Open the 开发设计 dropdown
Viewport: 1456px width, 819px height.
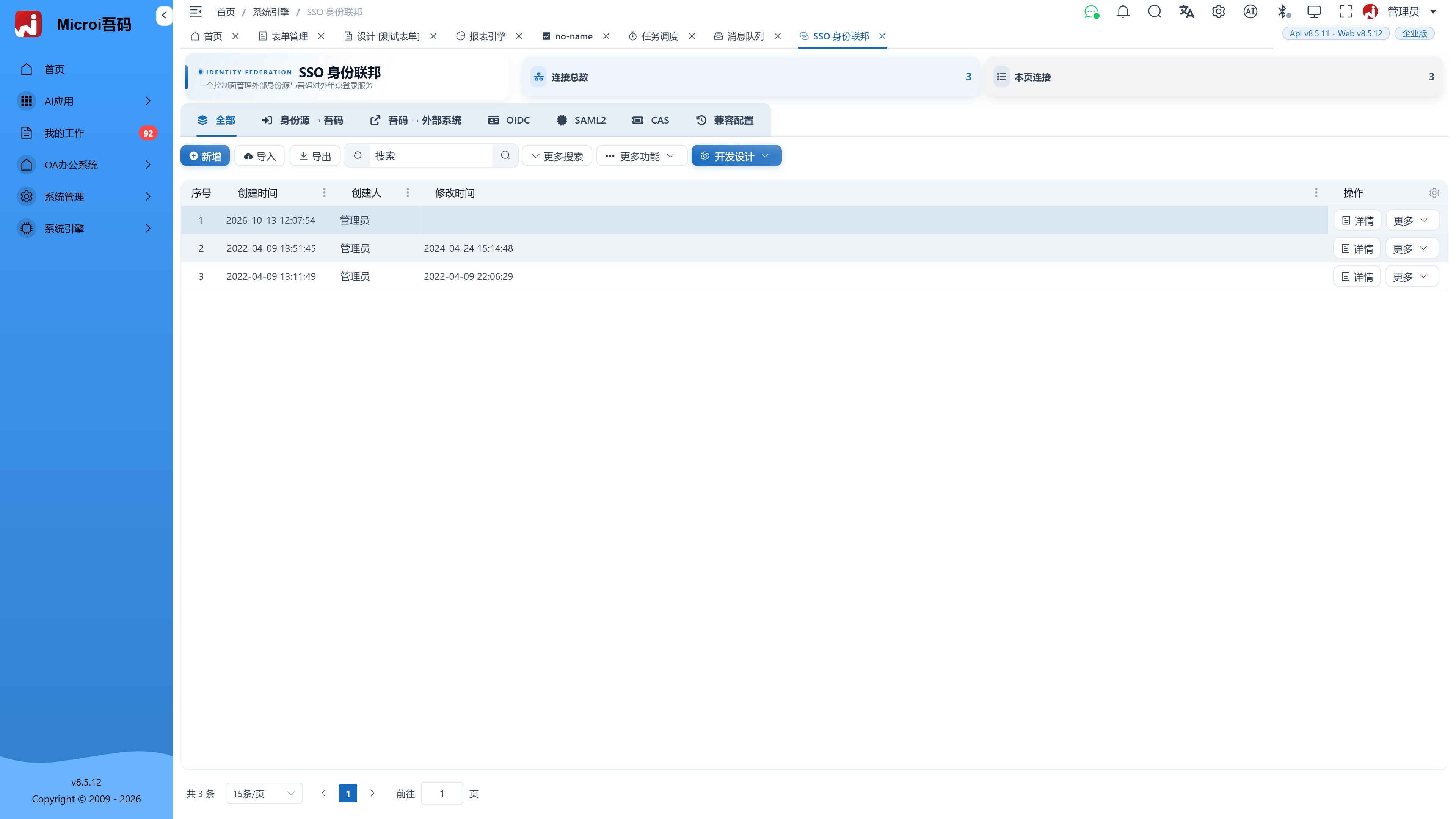click(x=736, y=156)
